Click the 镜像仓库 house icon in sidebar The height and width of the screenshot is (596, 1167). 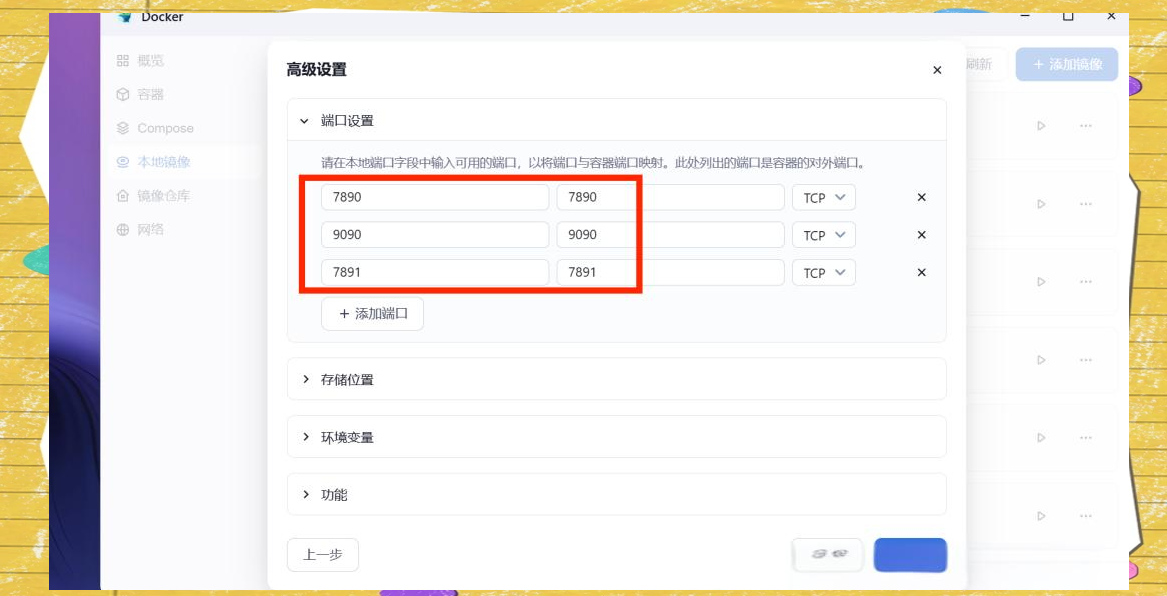(123, 196)
